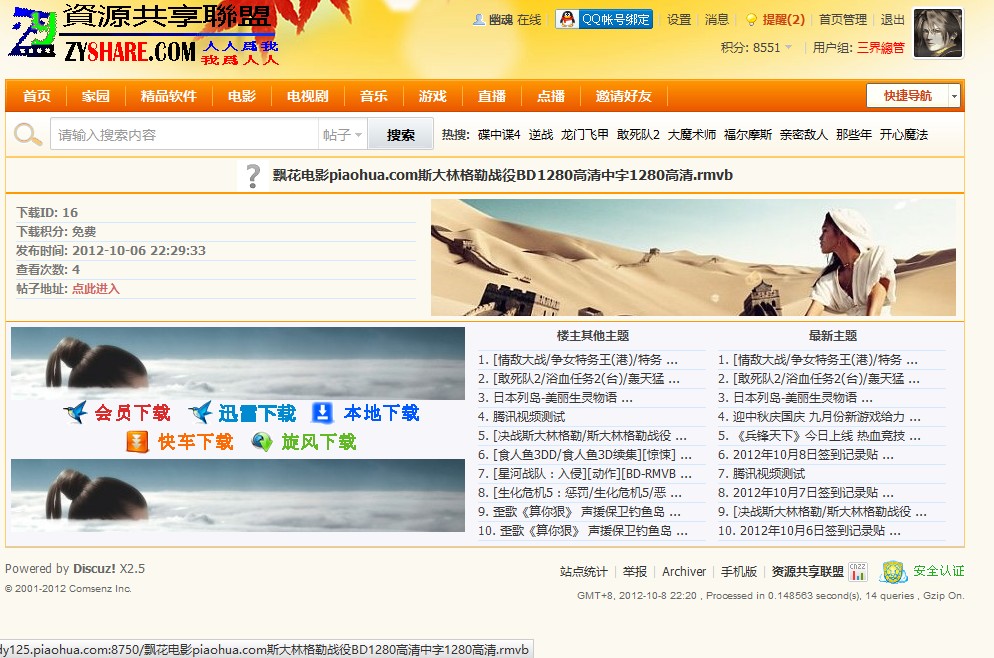Click the 迅雷下载 download link
This screenshot has width=994, height=658.
click(x=257, y=413)
